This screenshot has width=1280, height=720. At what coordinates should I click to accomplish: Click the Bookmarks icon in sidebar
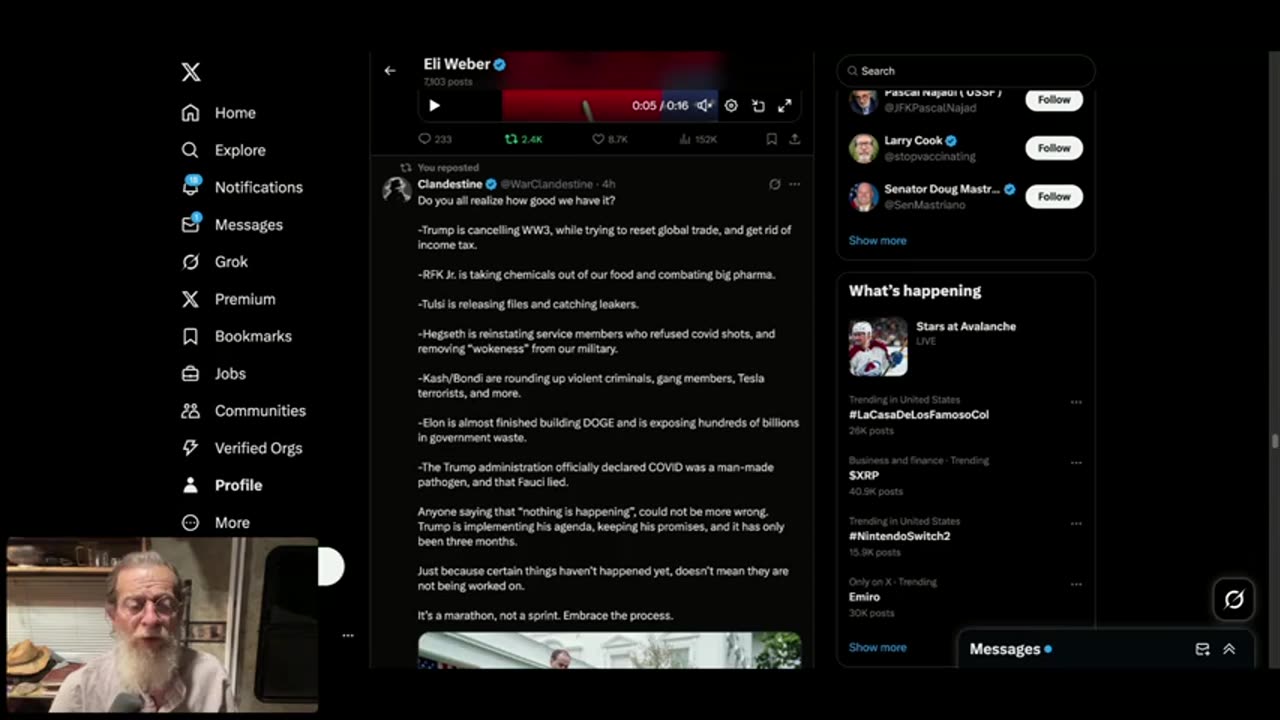(190, 336)
